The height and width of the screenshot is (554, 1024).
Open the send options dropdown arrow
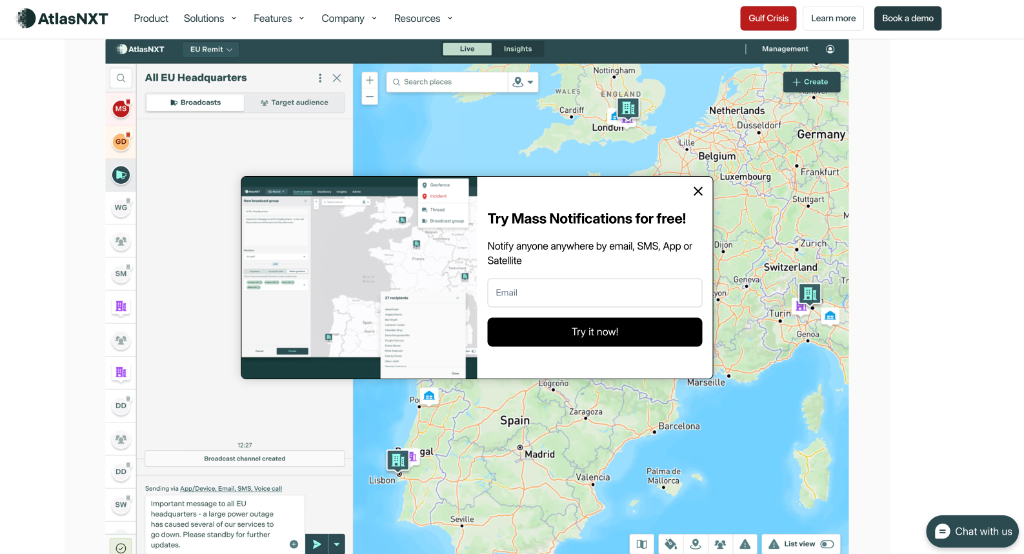(336, 544)
